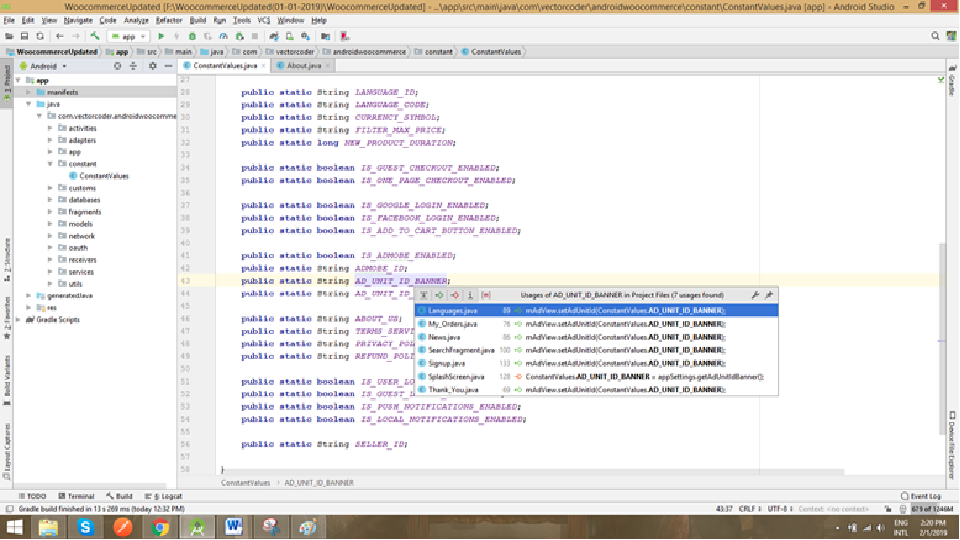
Task: Click the Synchronize refresh toolbar icon
Action: [x=40, y=37]
